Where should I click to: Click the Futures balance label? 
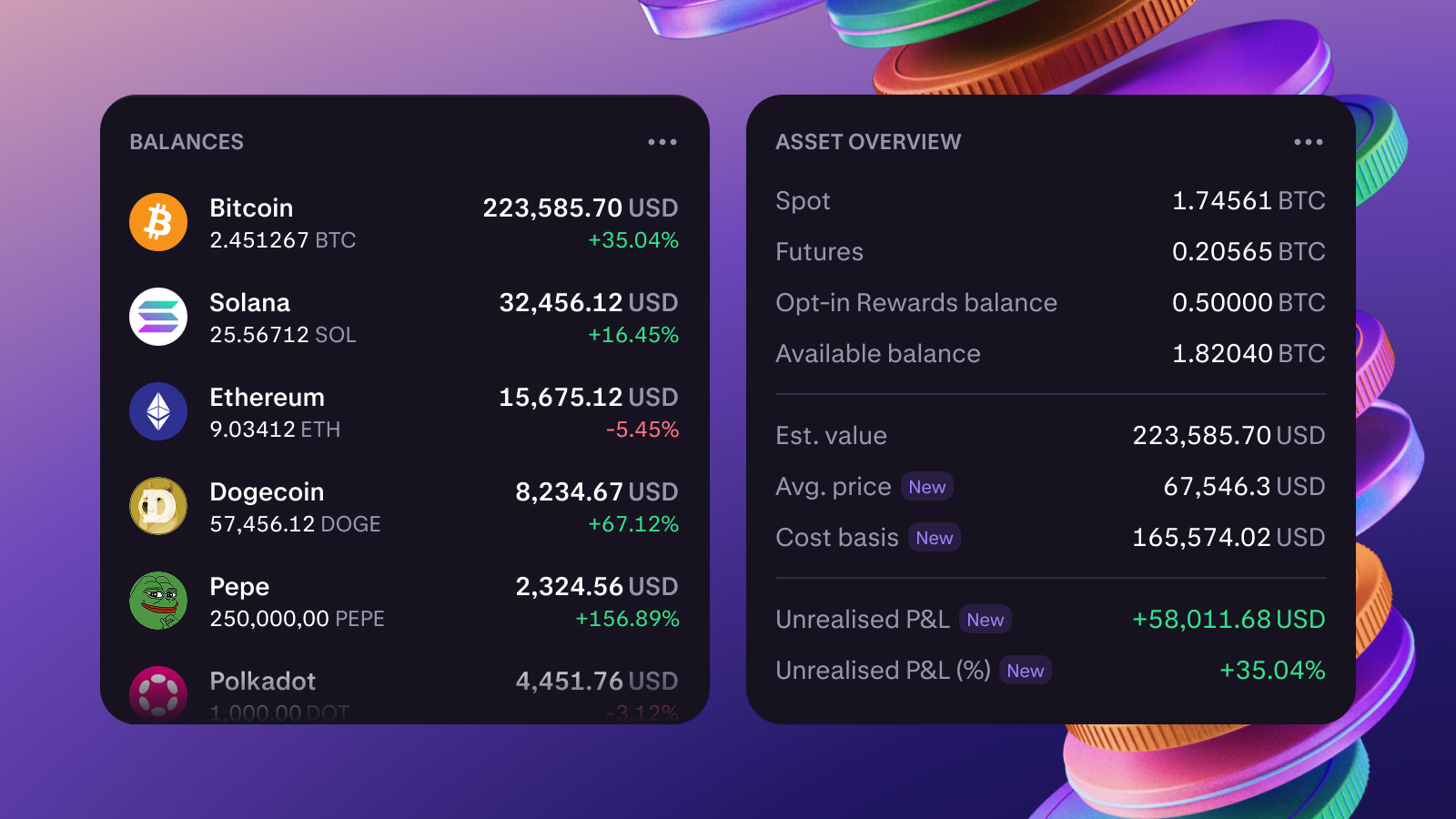pos(819,252)
